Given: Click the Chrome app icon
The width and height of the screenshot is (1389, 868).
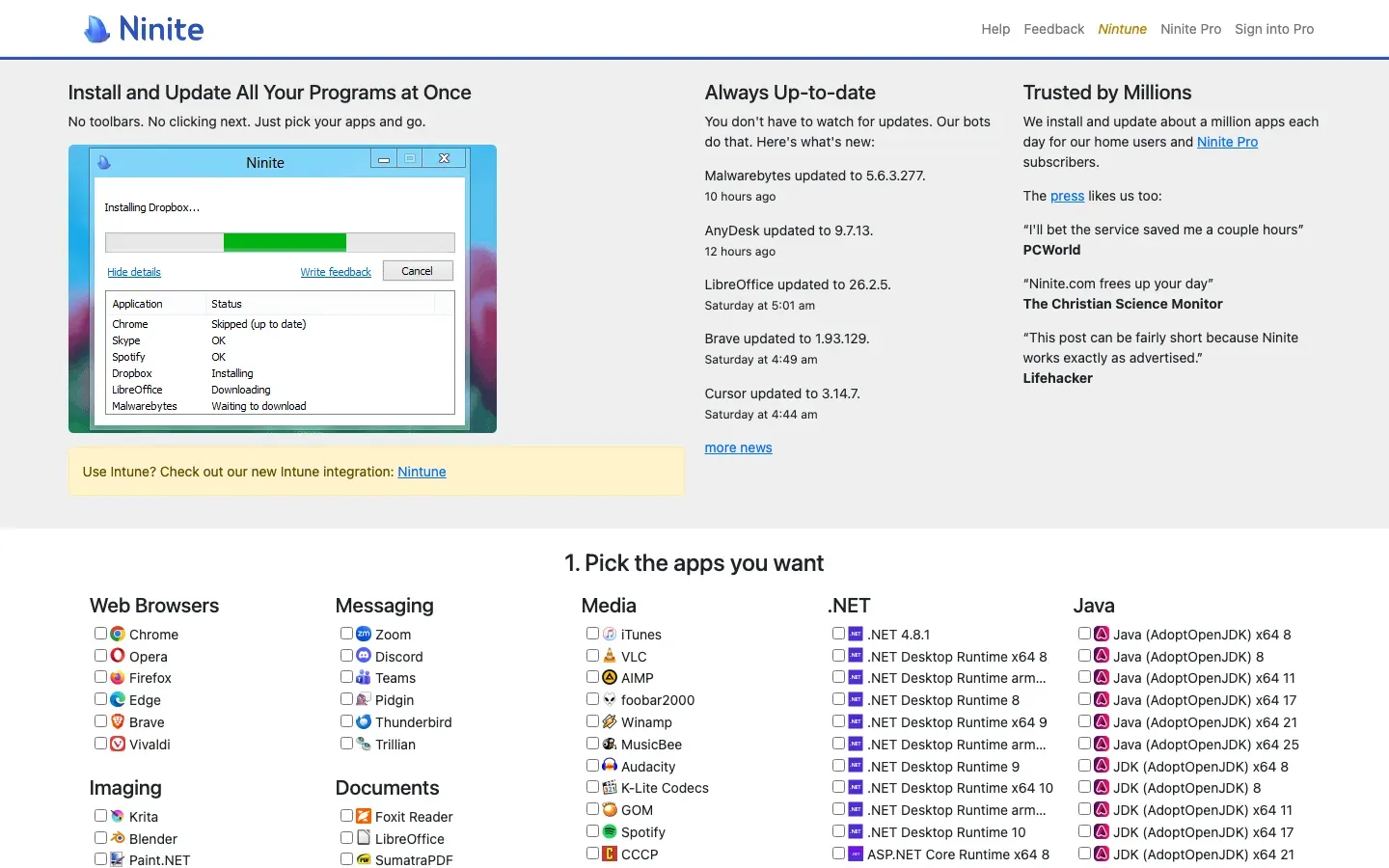Looking at the screenshot, I should (x=118, y=634).
